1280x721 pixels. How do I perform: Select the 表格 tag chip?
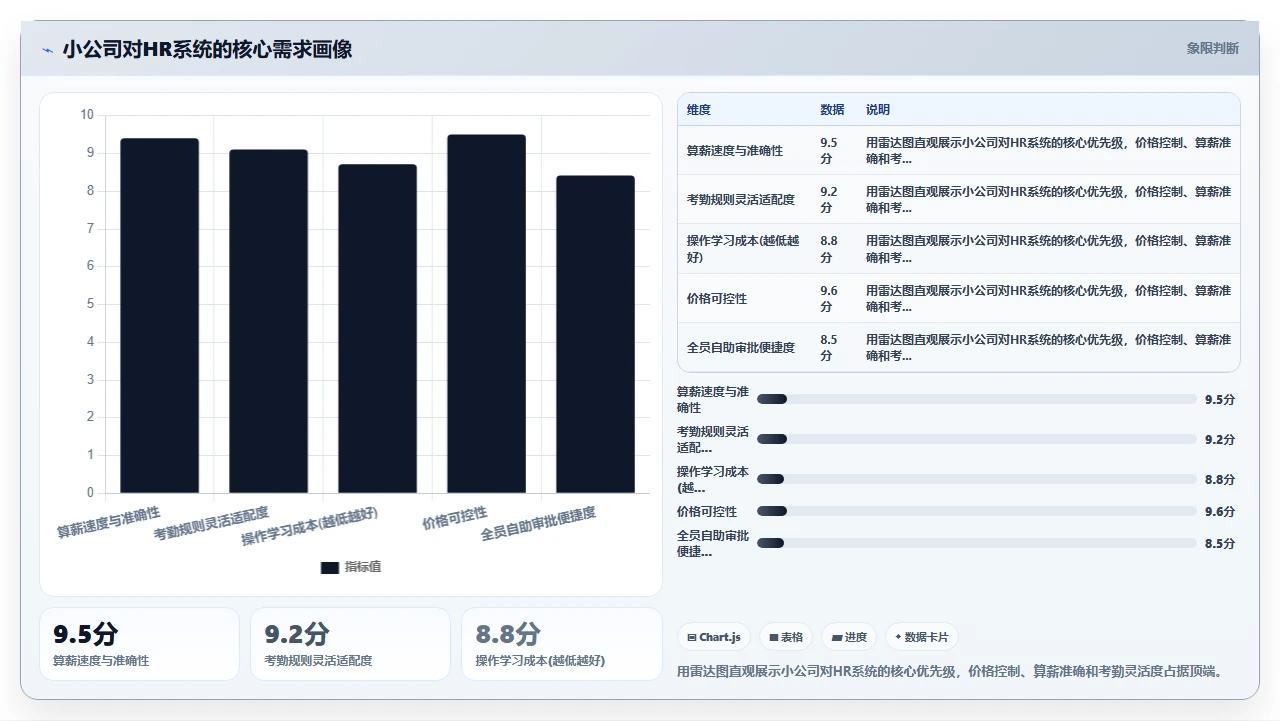(x=786, y=637)
